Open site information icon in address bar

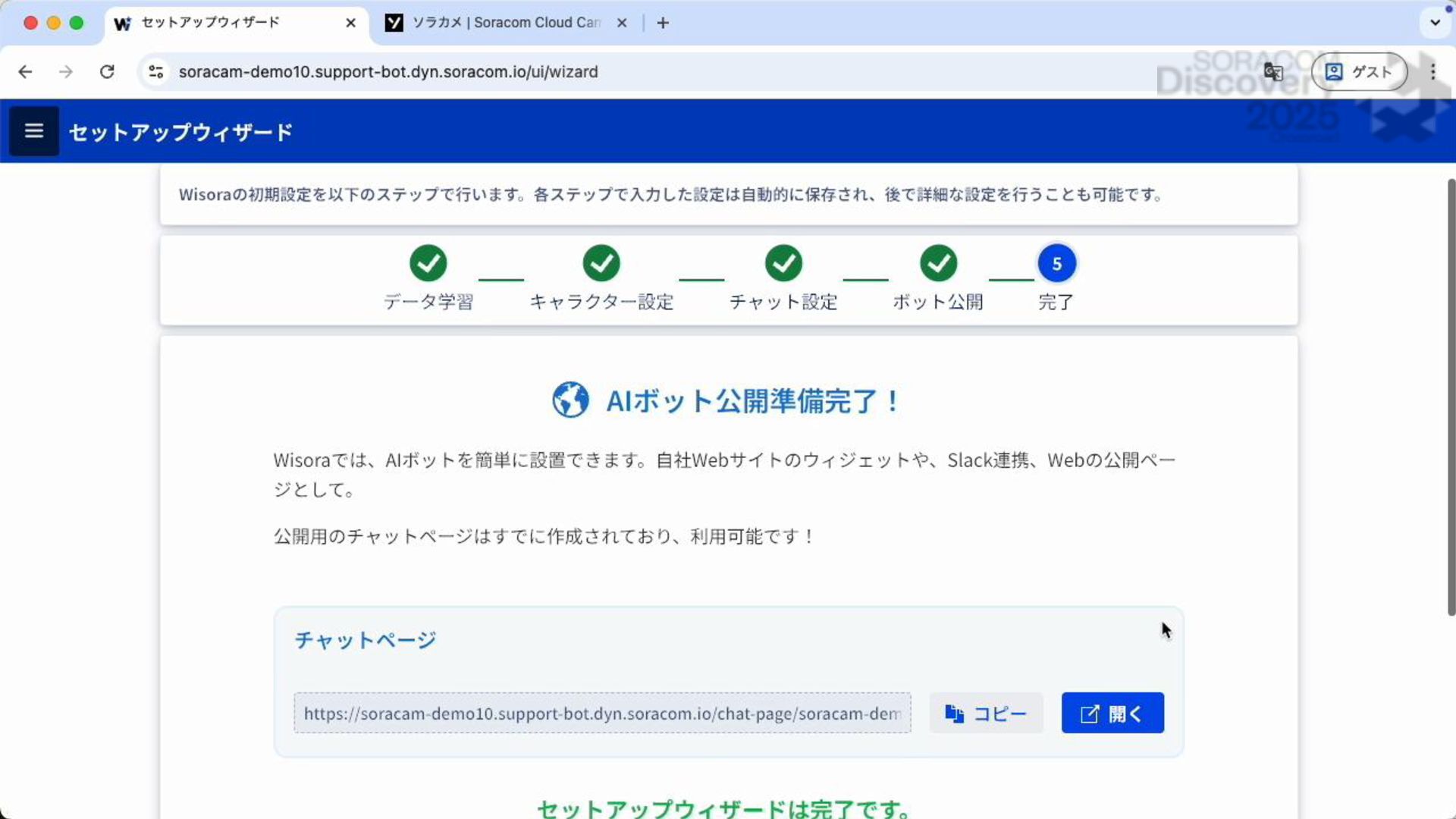point(156,71)
